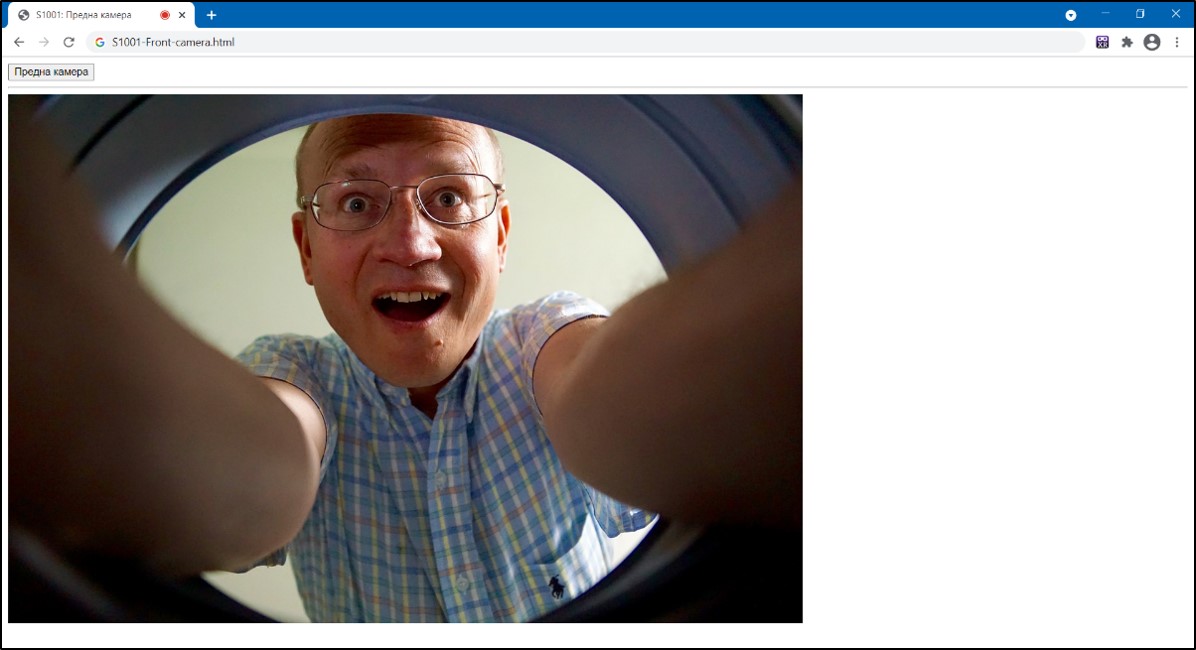Click the Google icon in address bar
Screen dimensions: 1196x650
tap(100, 42)
